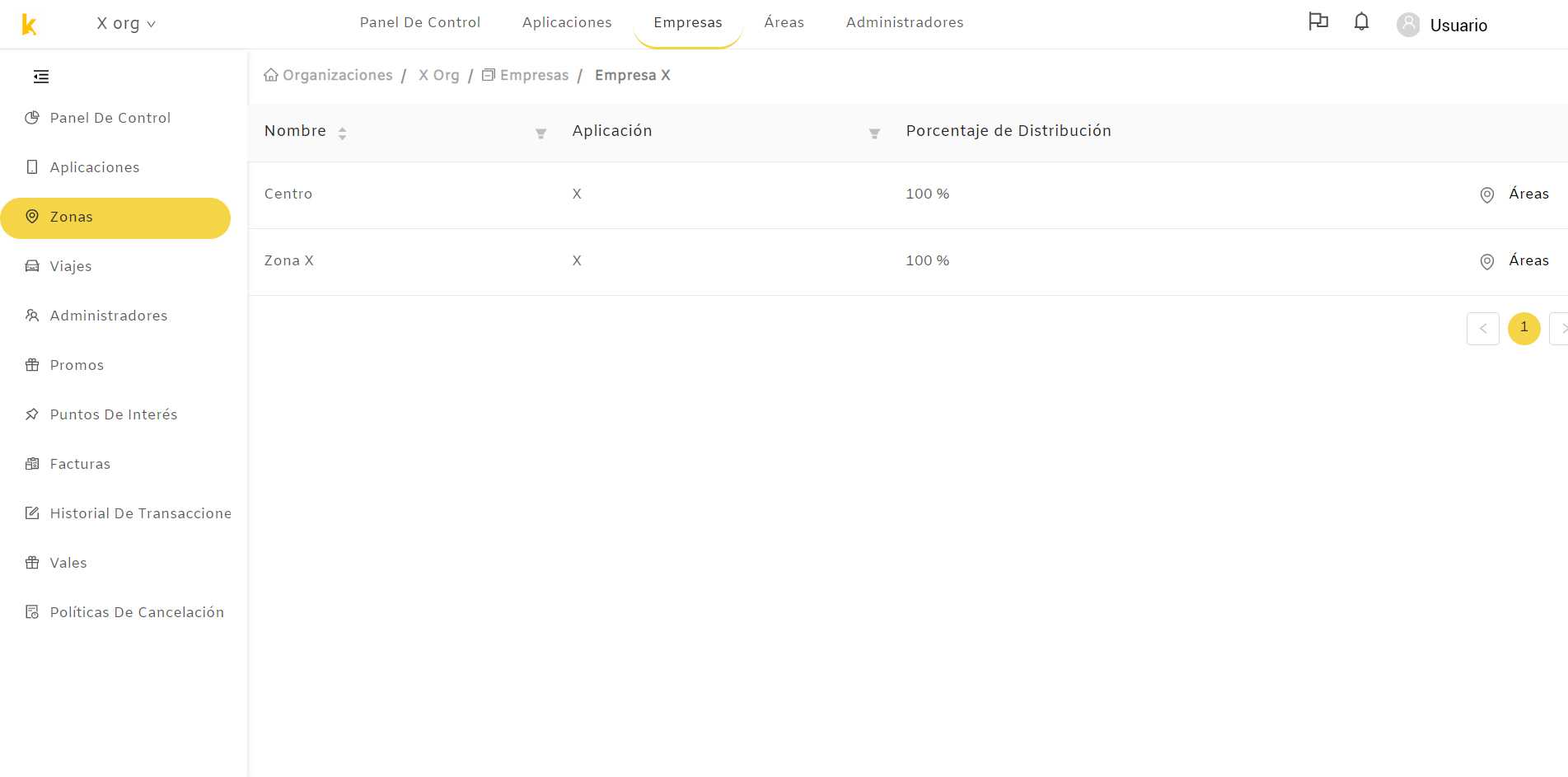1568x777 pixels.
Task: Click the Empresas breadcrumb stack icon
Action: pos(489,75)
